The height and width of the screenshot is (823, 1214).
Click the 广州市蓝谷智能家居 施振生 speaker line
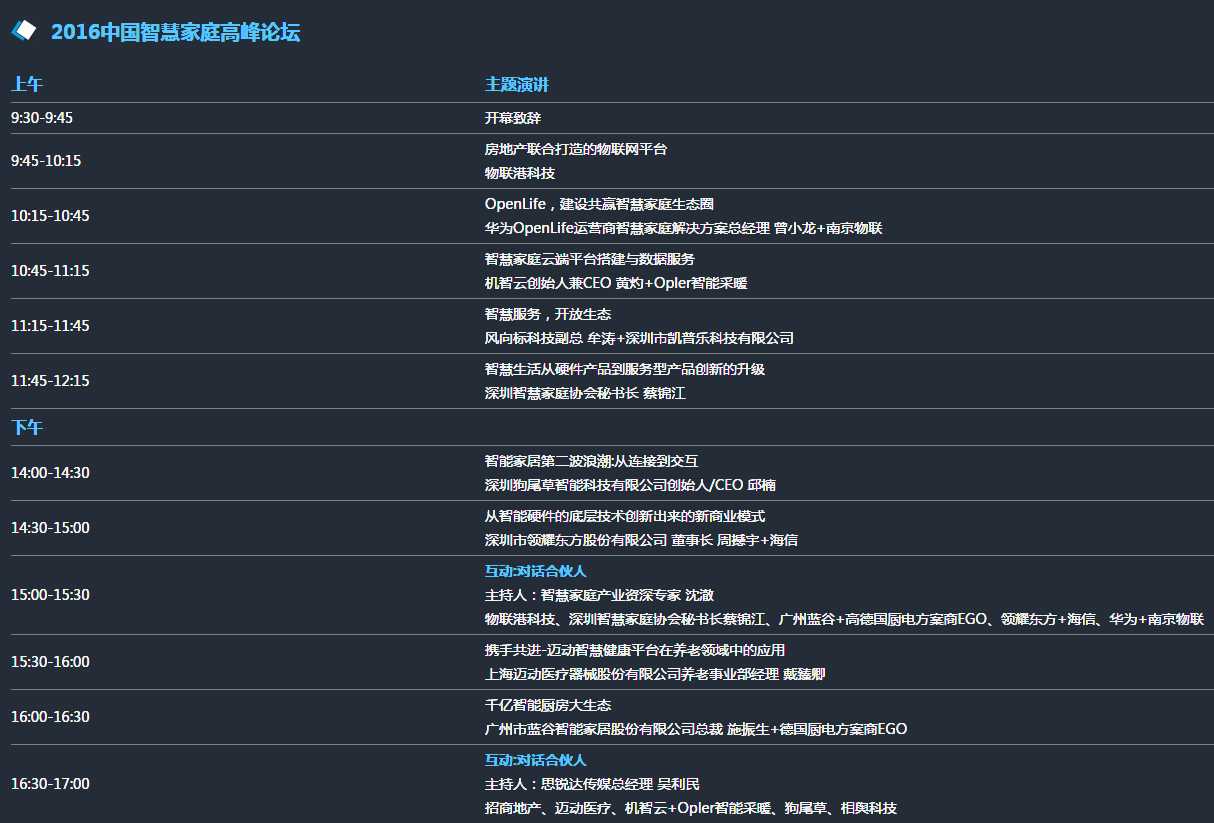[696, 729]
